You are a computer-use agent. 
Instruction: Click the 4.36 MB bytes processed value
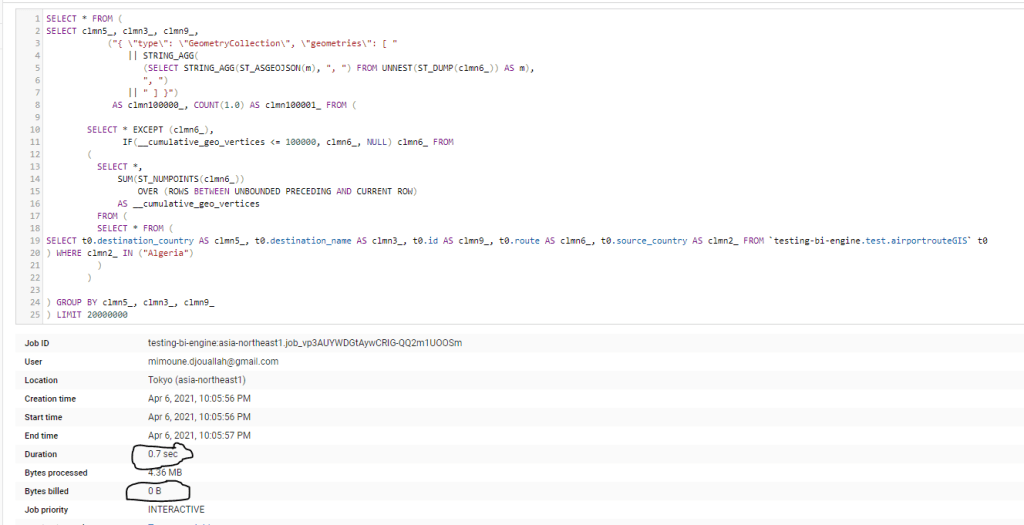click(x=167, y=472)
